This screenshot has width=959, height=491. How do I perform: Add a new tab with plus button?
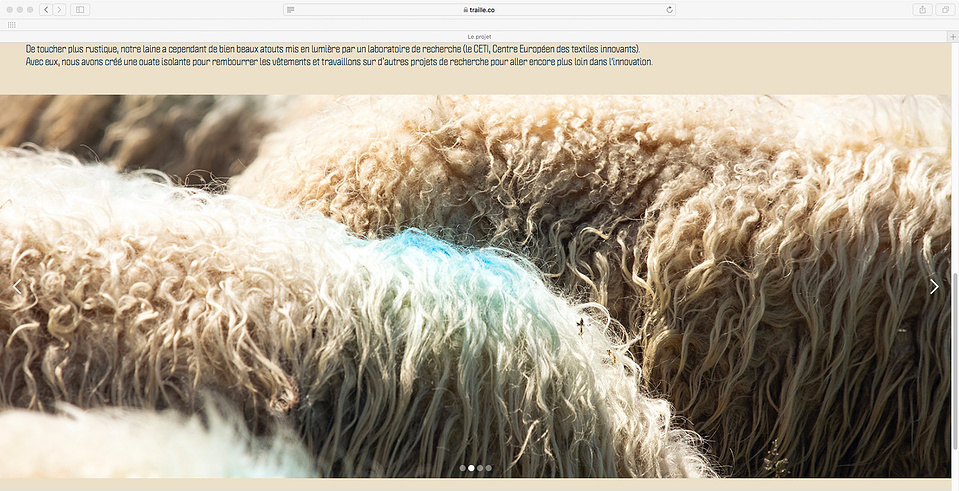[953, 37]
